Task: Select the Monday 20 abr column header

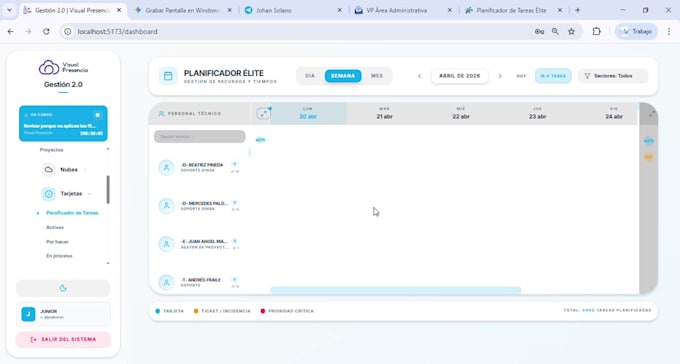Action: tap(308, 114)
